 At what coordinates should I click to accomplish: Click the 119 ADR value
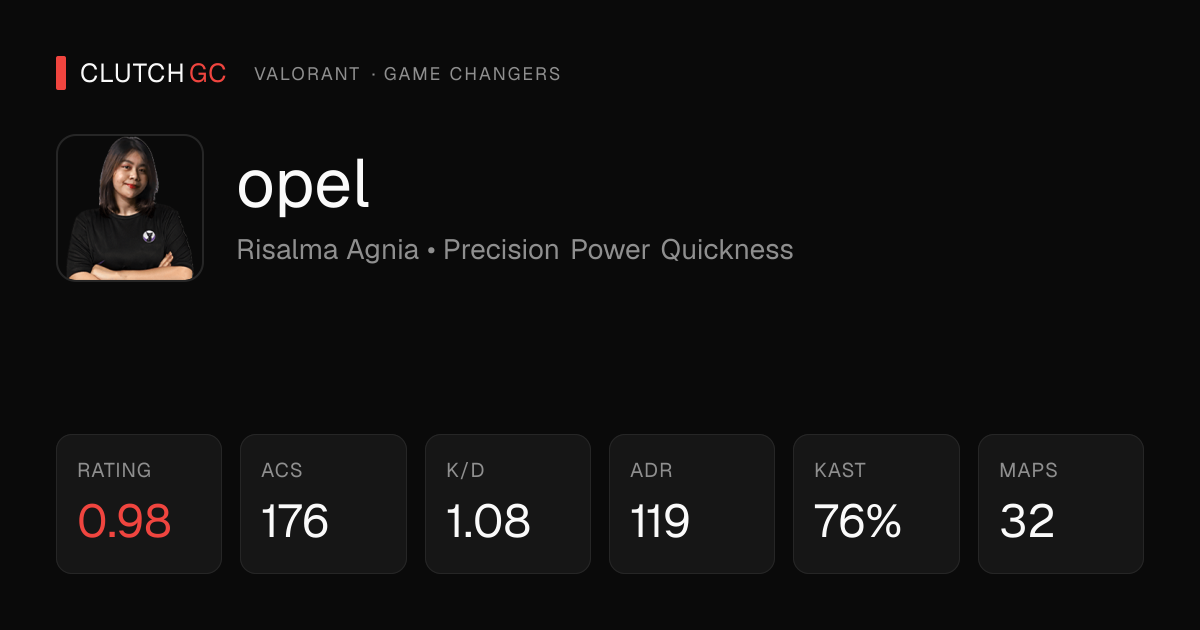pos(660,521)
